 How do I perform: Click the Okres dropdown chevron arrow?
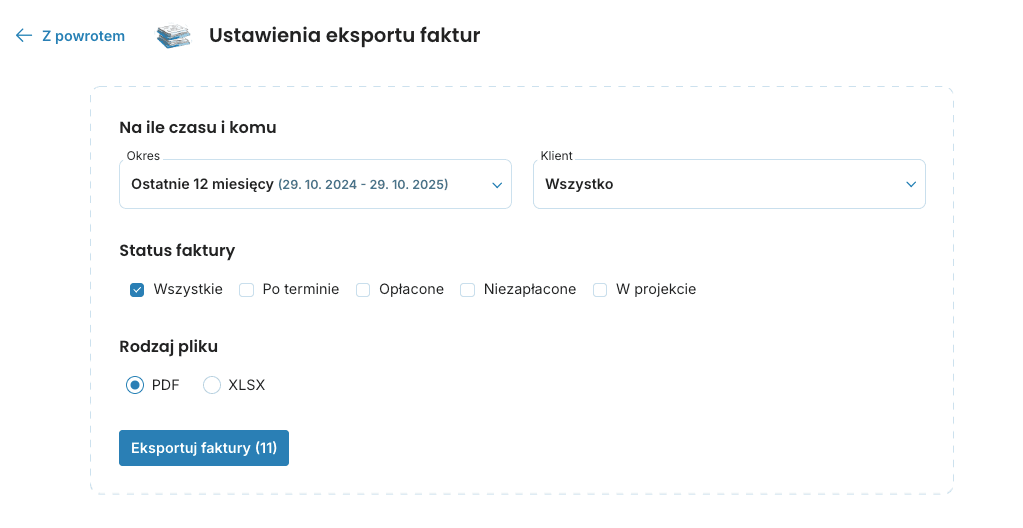coord(497,185)
